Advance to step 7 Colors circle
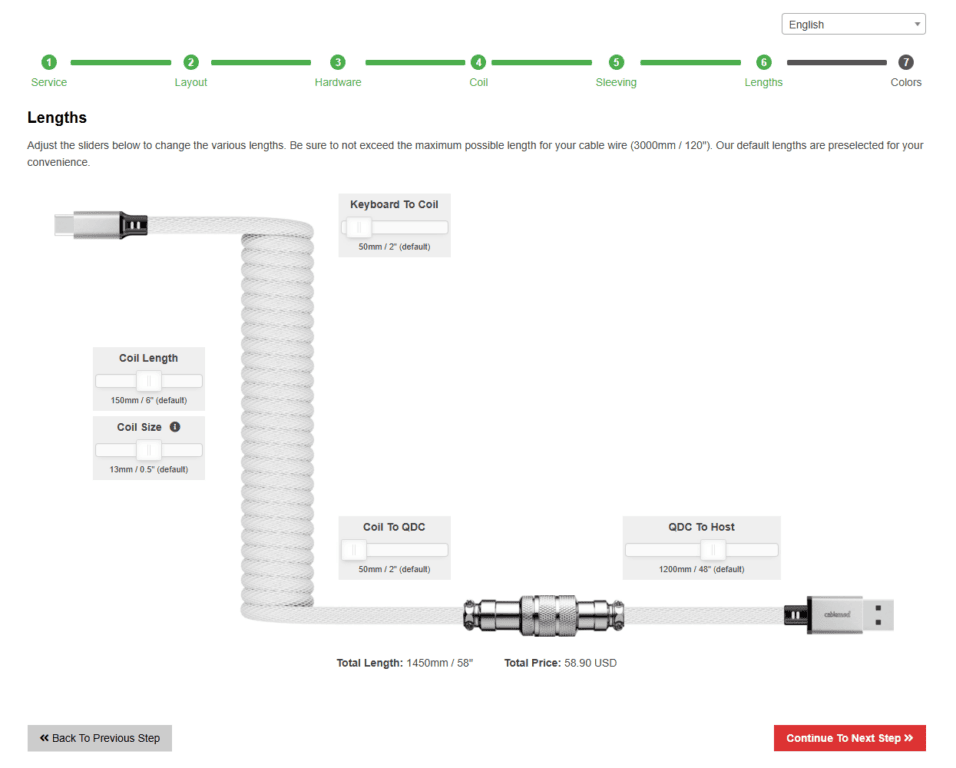The image size is (956, 768). click(x=906, y=62)
